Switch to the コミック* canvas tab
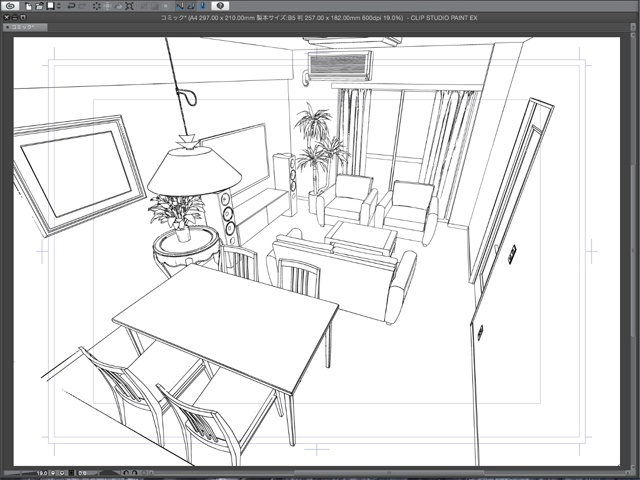The width and height of the screenshot is (640, 480). tap(25, 27)
